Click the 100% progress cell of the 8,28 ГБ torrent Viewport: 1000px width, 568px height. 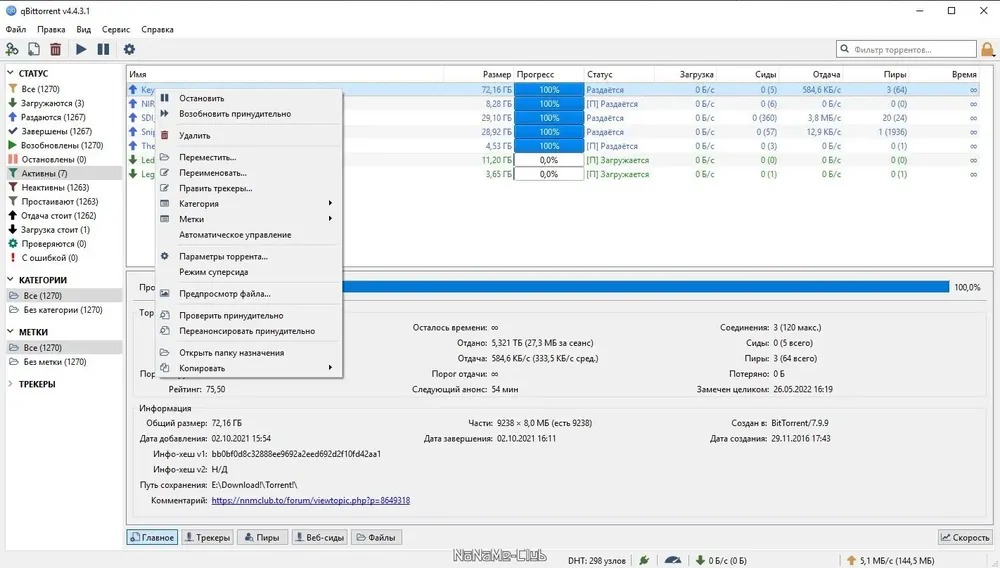click(x=549, y=104)
